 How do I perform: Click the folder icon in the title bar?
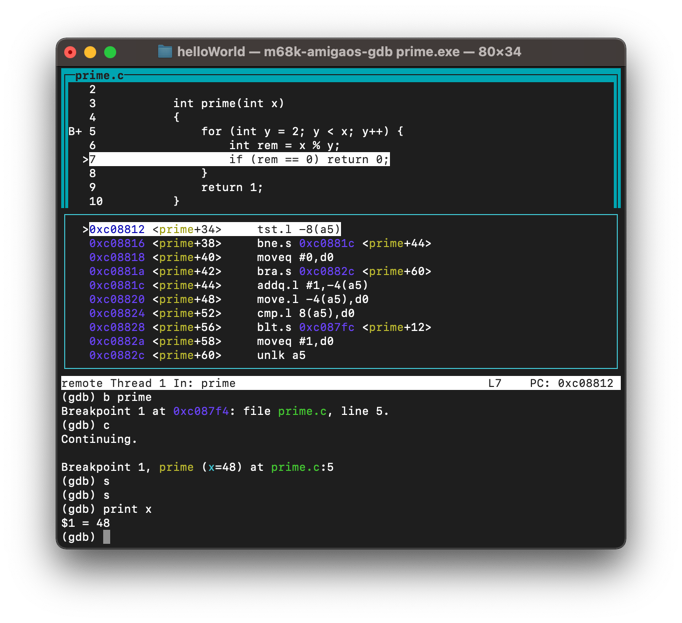click(x=165, y=52)
